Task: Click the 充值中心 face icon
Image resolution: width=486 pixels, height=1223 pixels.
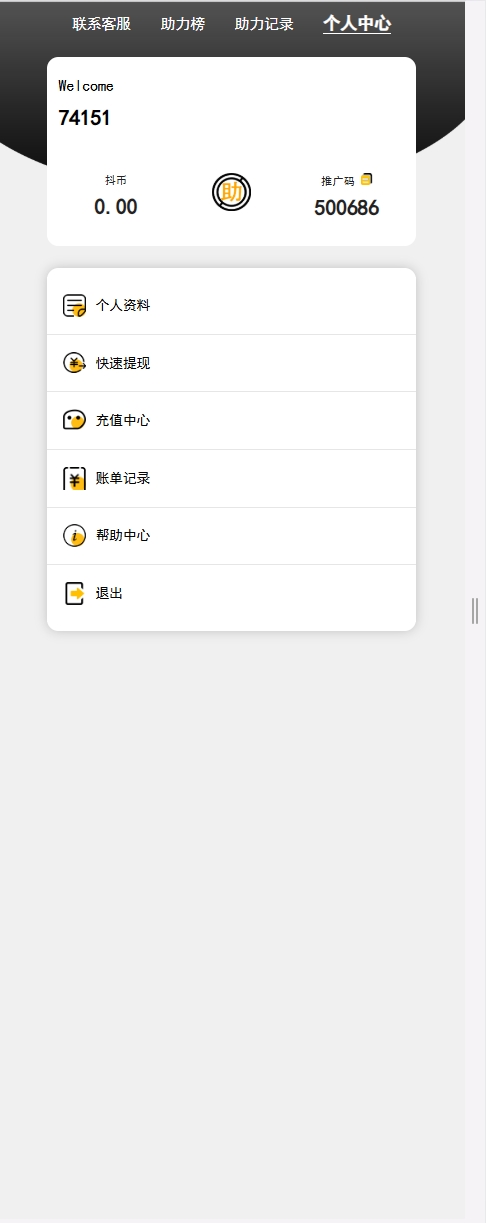Action: (x=74, y=420)
